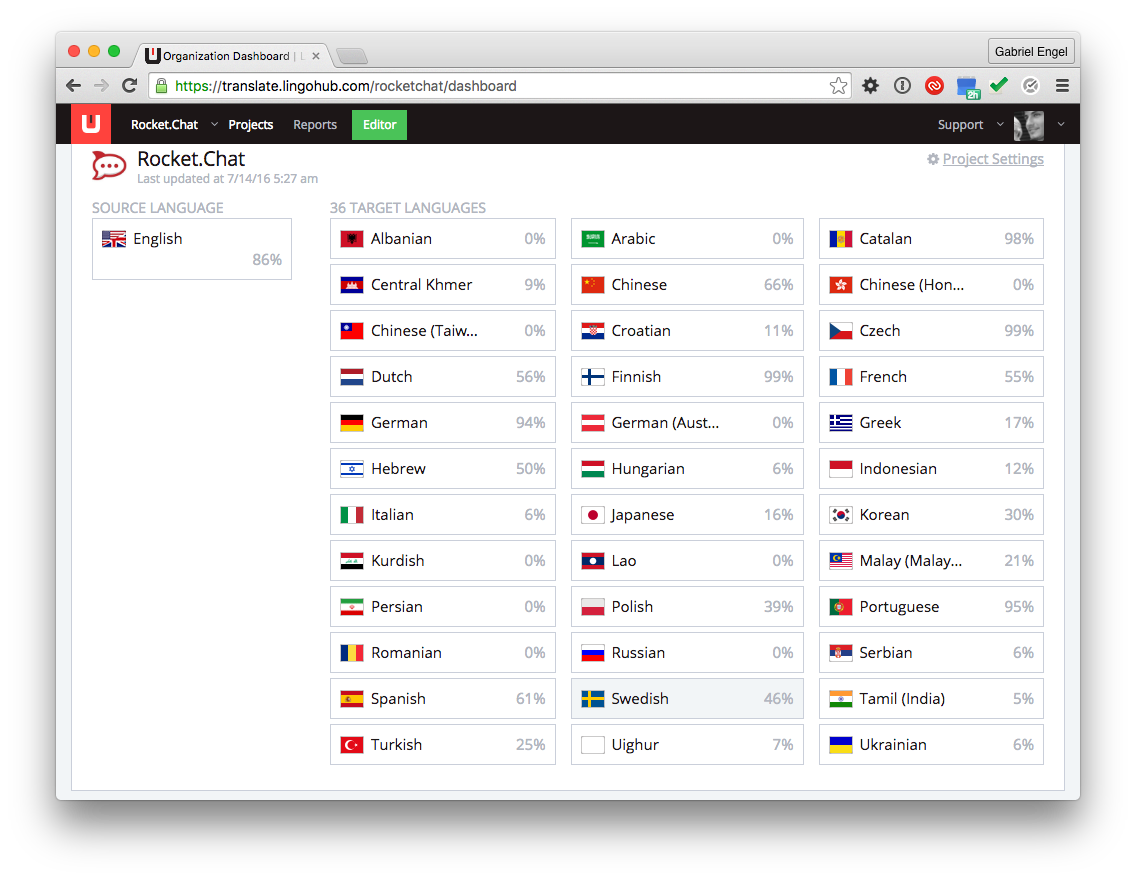Click the green Editor button
Screen dimensions: 1136x880
pyautogui.click(x=380, y=125)
